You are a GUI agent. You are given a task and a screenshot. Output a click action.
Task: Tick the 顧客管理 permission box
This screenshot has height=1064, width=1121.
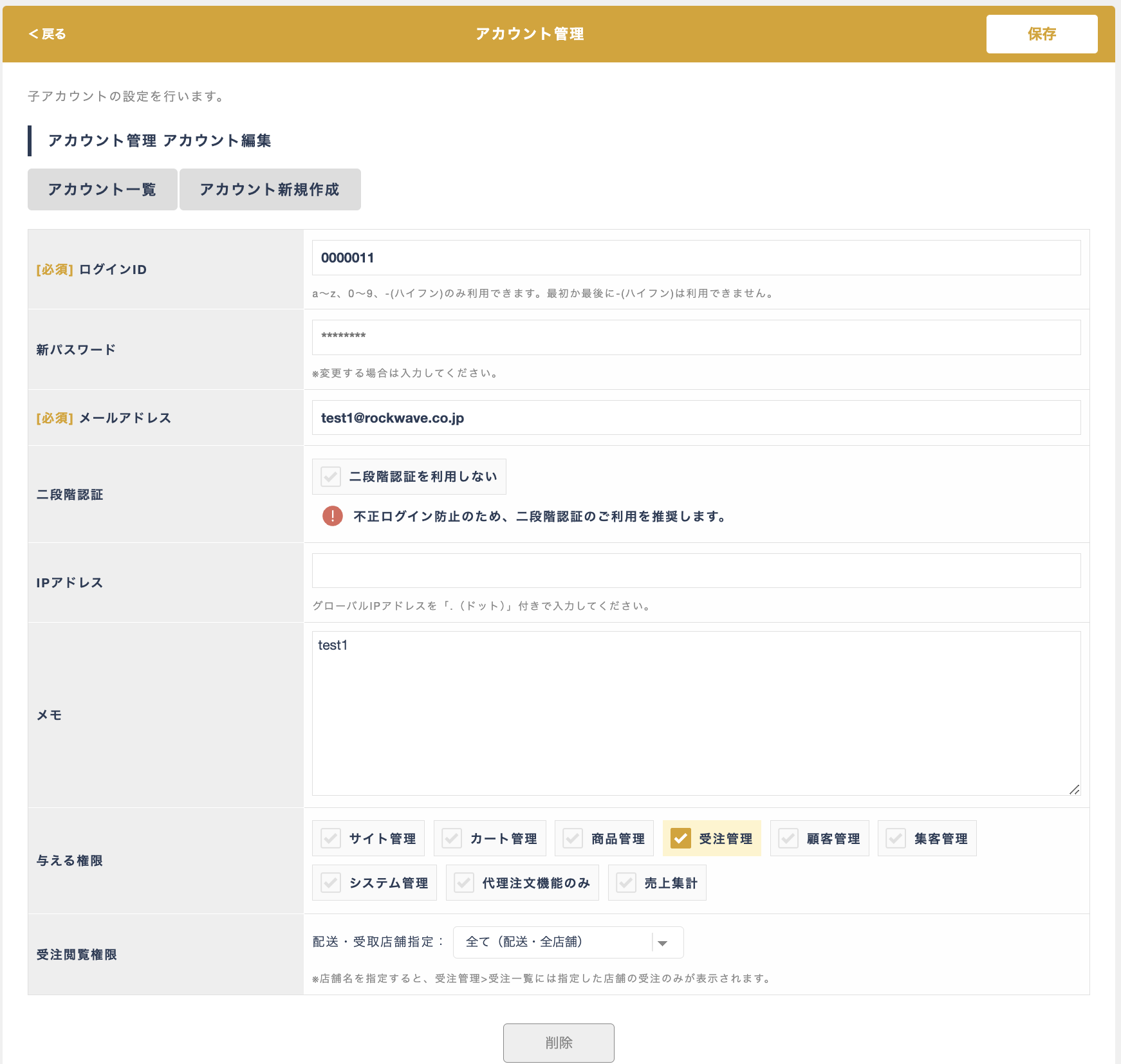(788, 838)
